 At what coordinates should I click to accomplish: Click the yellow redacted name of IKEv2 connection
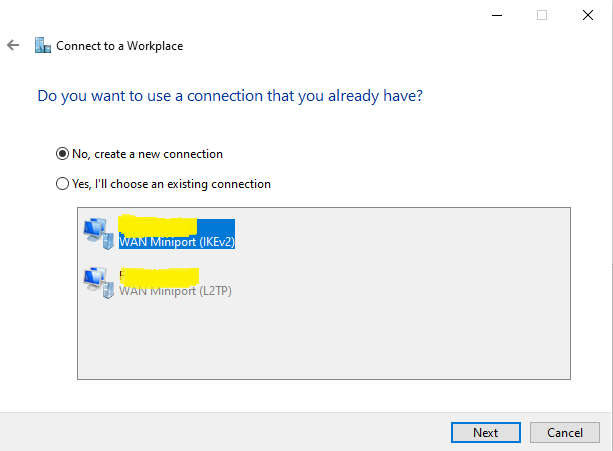click(x=158, y=226)
